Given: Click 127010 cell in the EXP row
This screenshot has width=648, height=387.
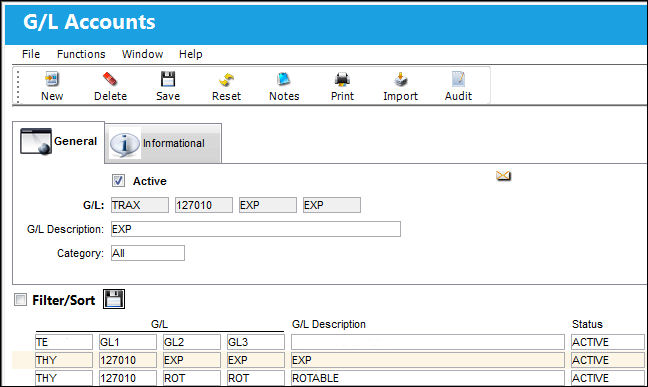Looking at the screenshot, I should click(128, 360).
